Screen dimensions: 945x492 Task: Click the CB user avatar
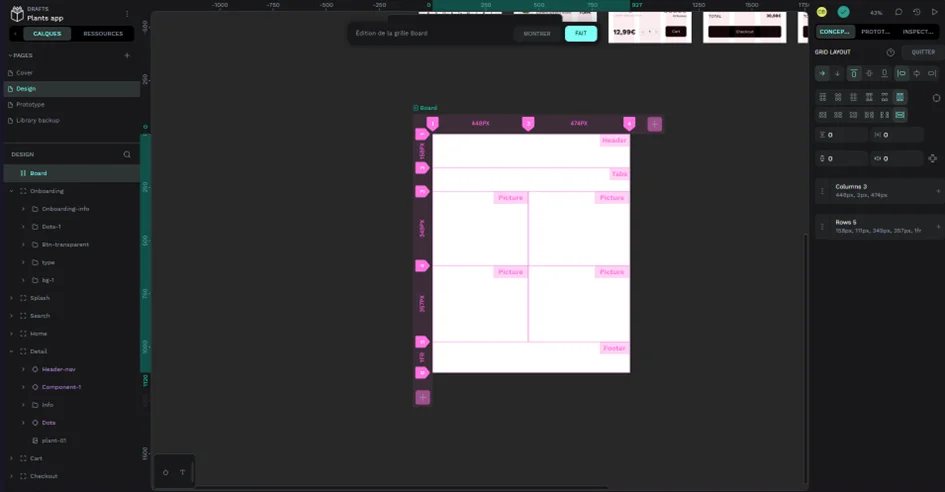point(821,12)
